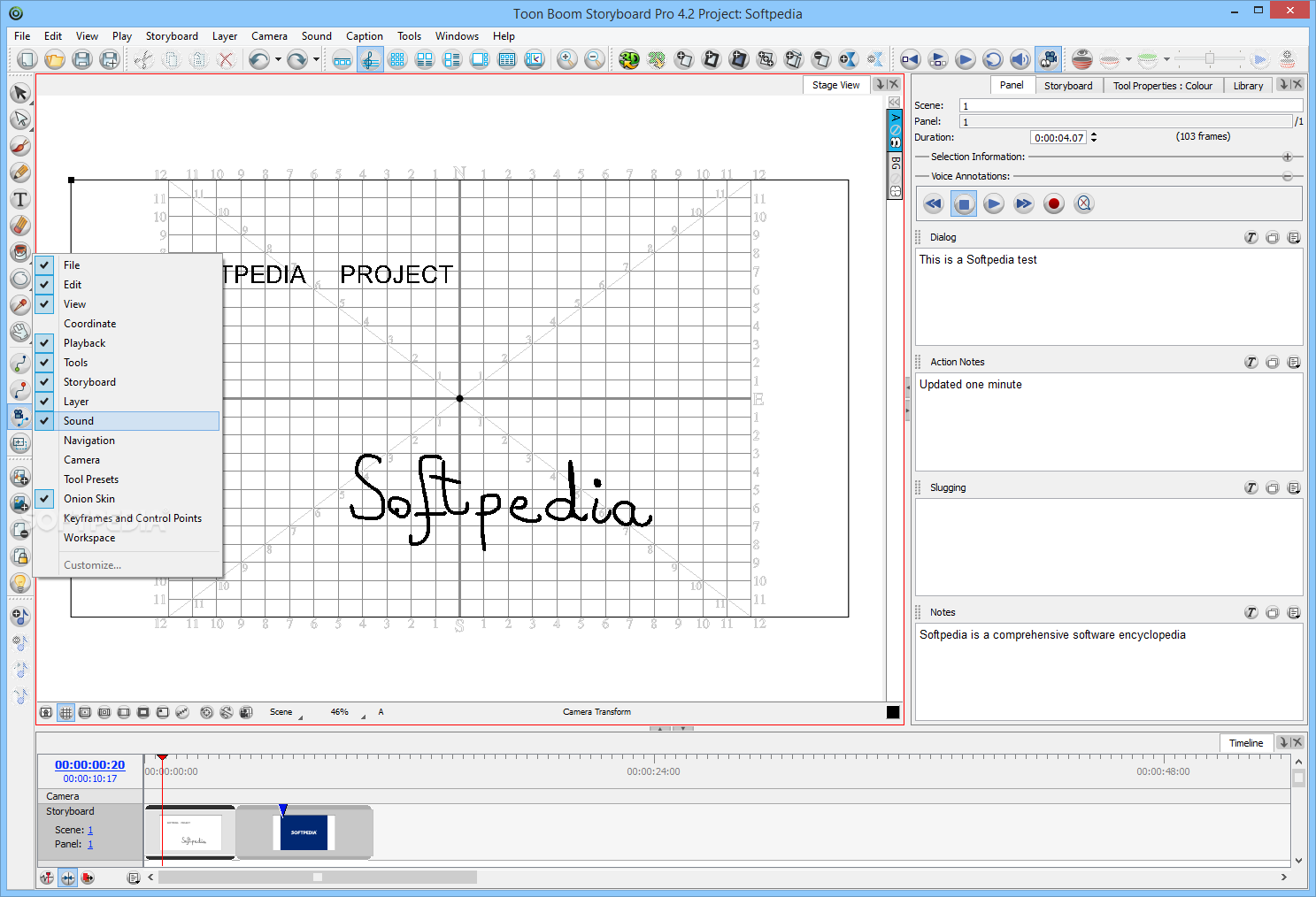Screen dimensions: 1316x897
Task: Uncheck the File toolbar entry
Action: (127, 265)
